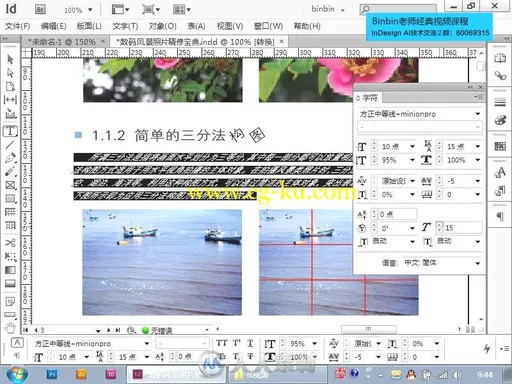Open binbin workspace switcher dropdown
Image resolution: width=512 pixels, height=384 pixels.
pyautogui.click(x=342, y=10)
